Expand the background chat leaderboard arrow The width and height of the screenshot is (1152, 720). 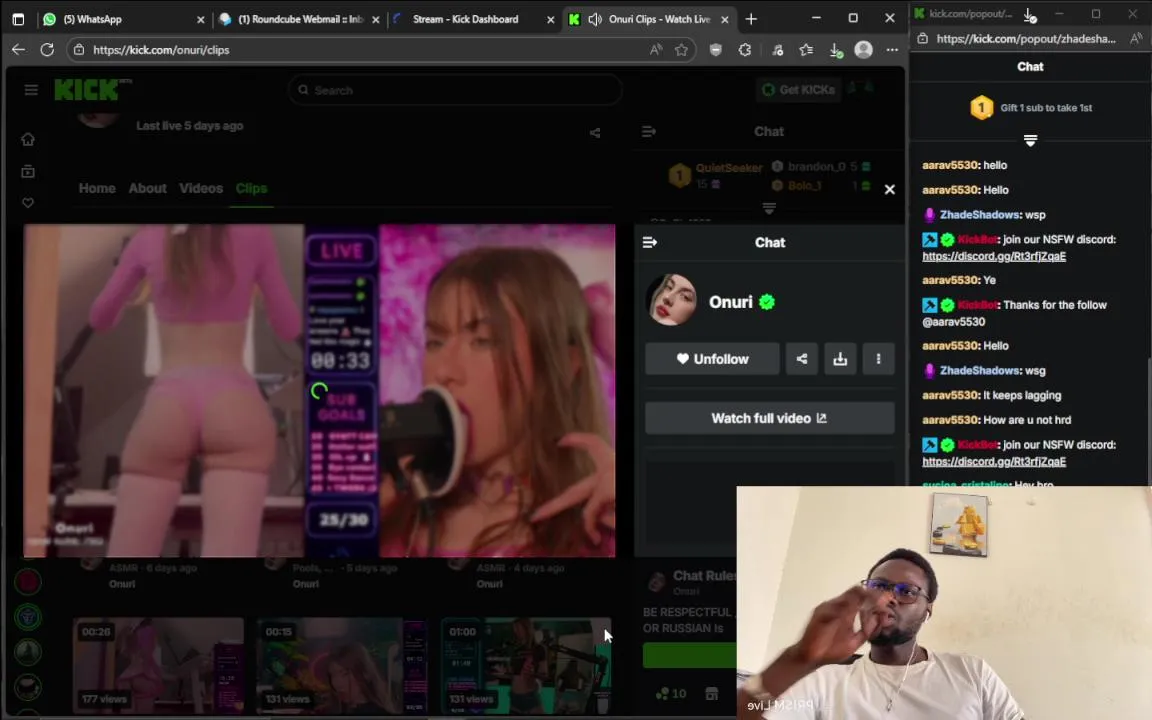point(769,209)
